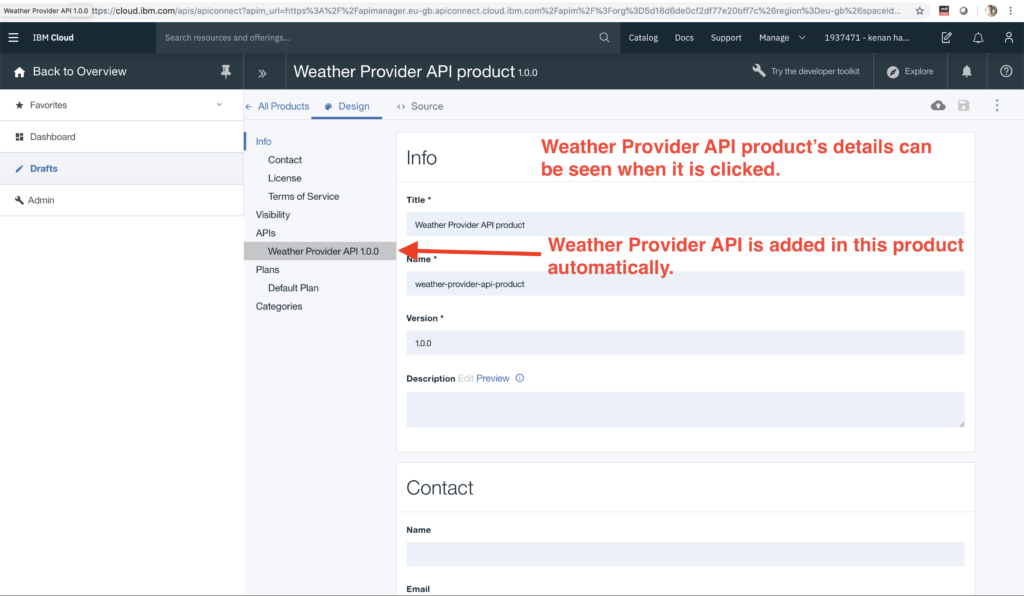Open Docs in the top menu

point(684,38)
